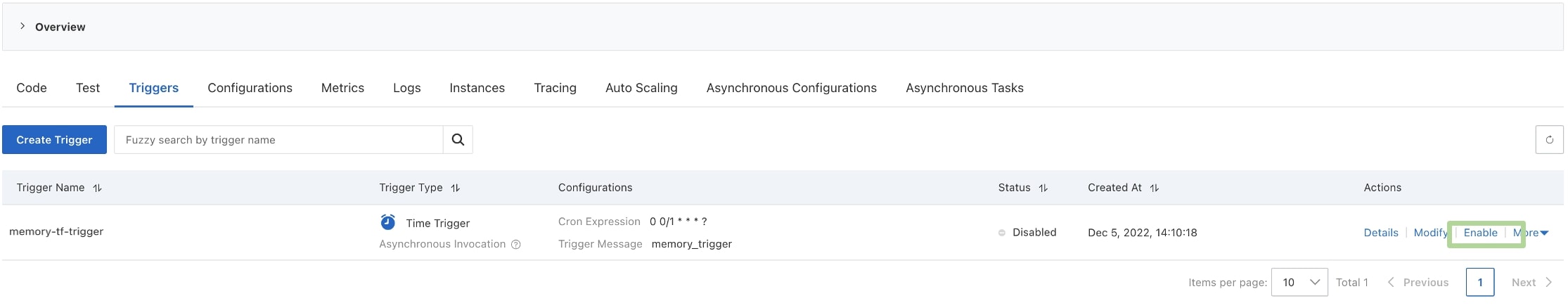Select page 1 in pagination
This screenshot has height=308, width=1568.
(1480, 282)
